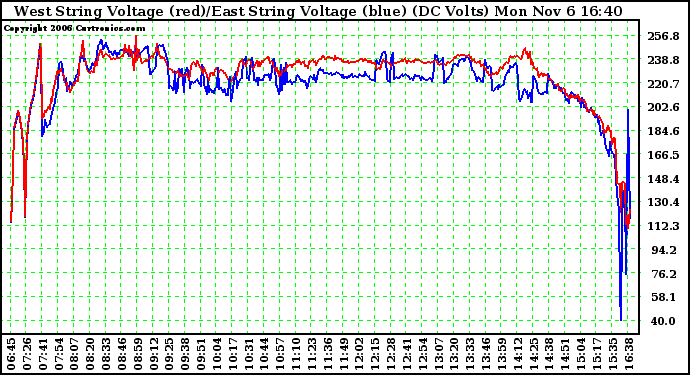This screenshot has height=375, width=690.
Task: Click the 16:38 time label
Action: [629, 353]
